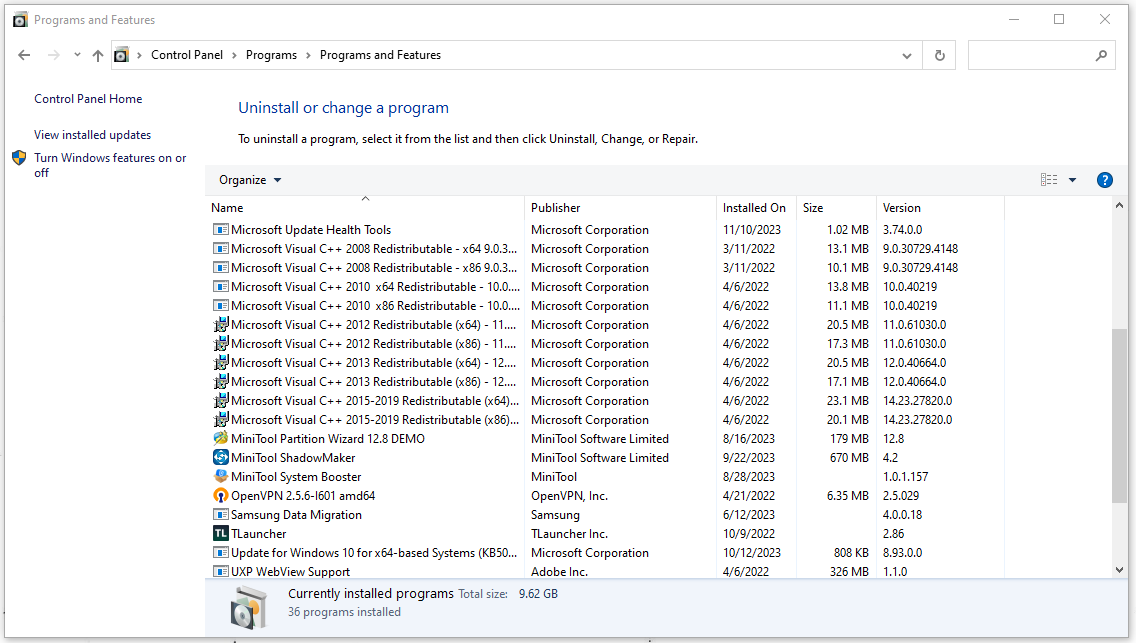1136x643 pixels.
Task: Expand chevron after Programs breadcrumb
Action: coord(308,56)
